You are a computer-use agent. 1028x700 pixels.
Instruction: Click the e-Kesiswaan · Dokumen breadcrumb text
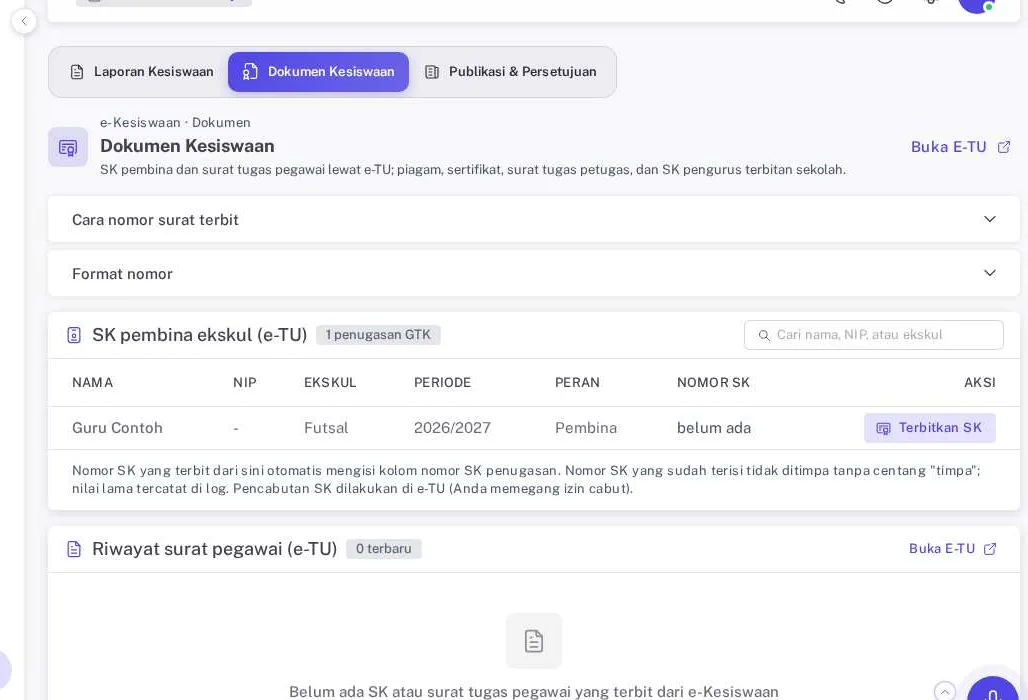[x=175, y=123]
